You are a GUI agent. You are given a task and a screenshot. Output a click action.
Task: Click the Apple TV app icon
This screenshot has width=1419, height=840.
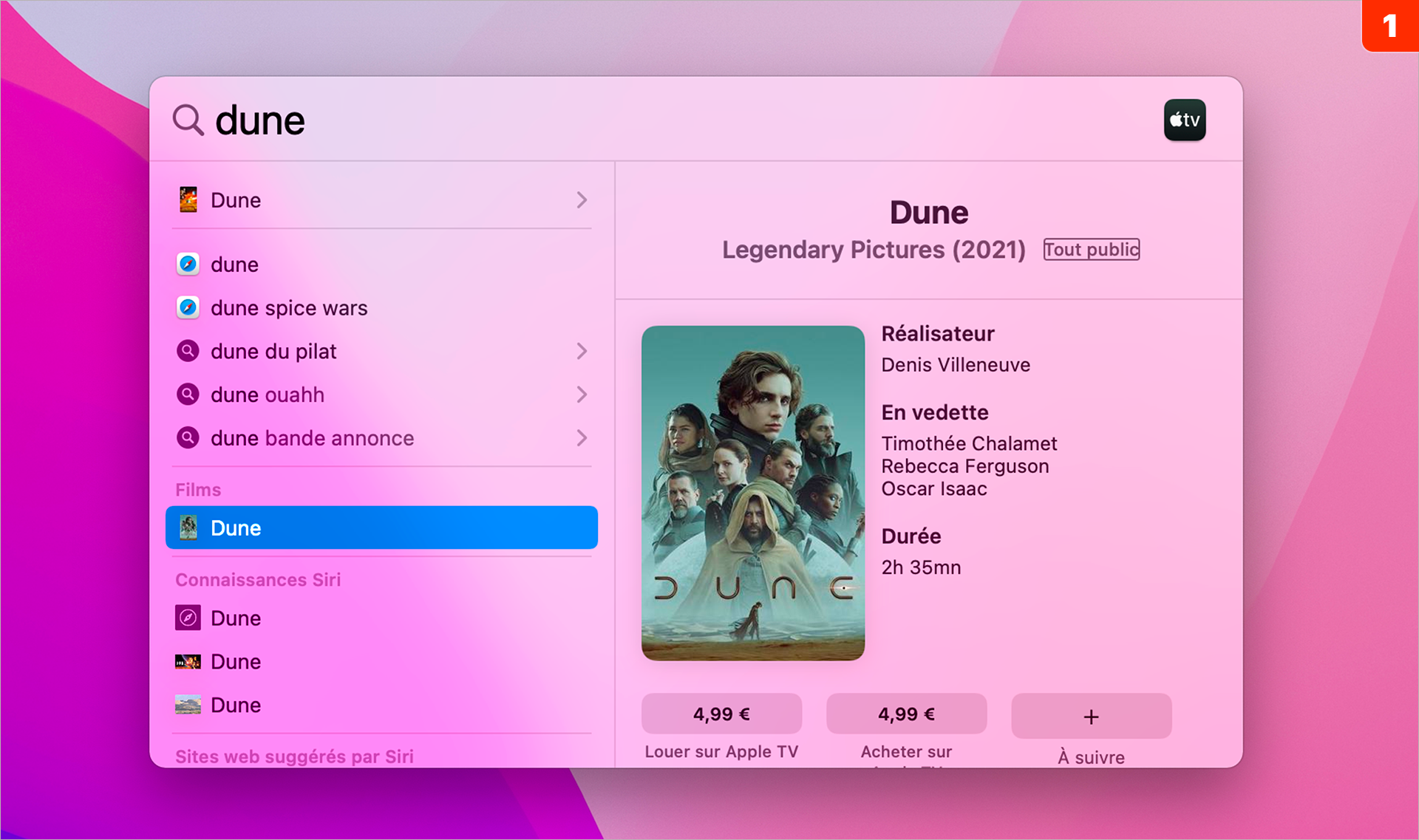[x=1184, y=120]
